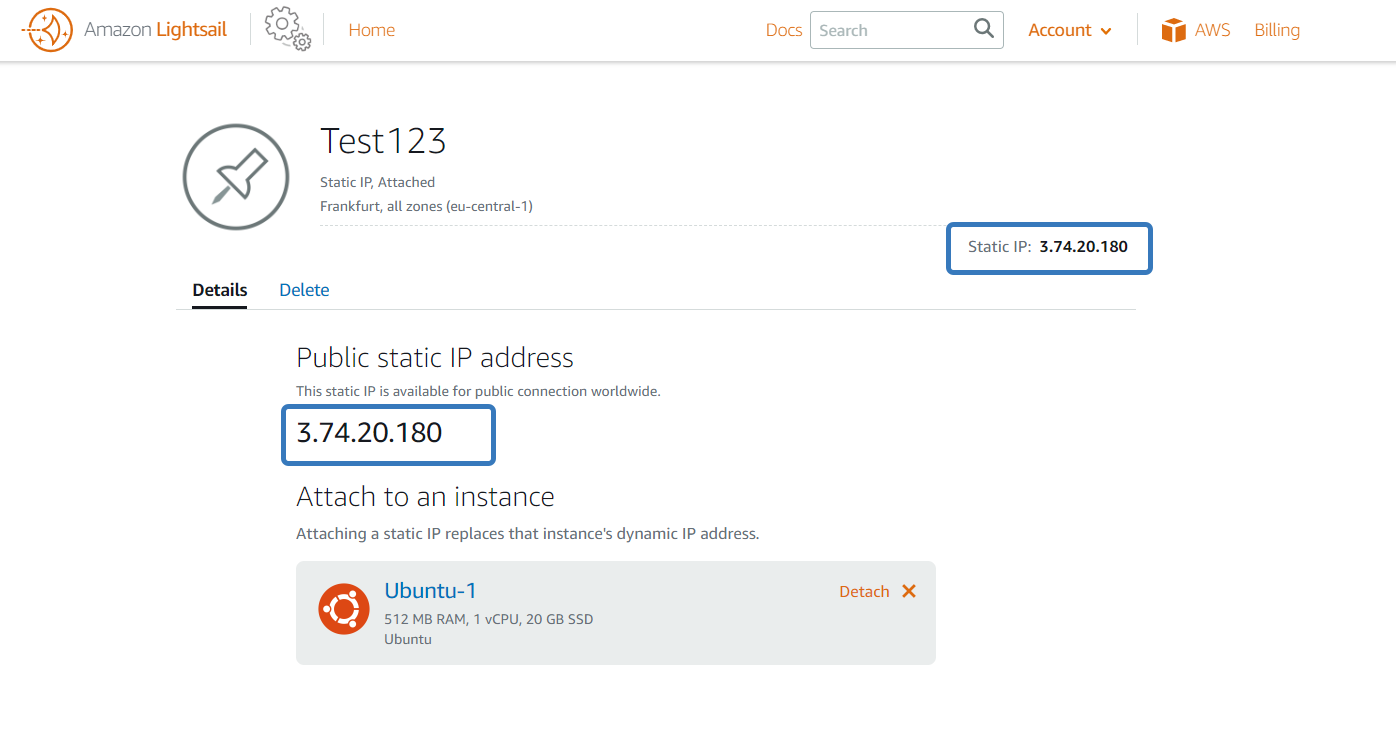Click the Frankfurt region text
The image size is (1396, 734).
tap(426, 206)
